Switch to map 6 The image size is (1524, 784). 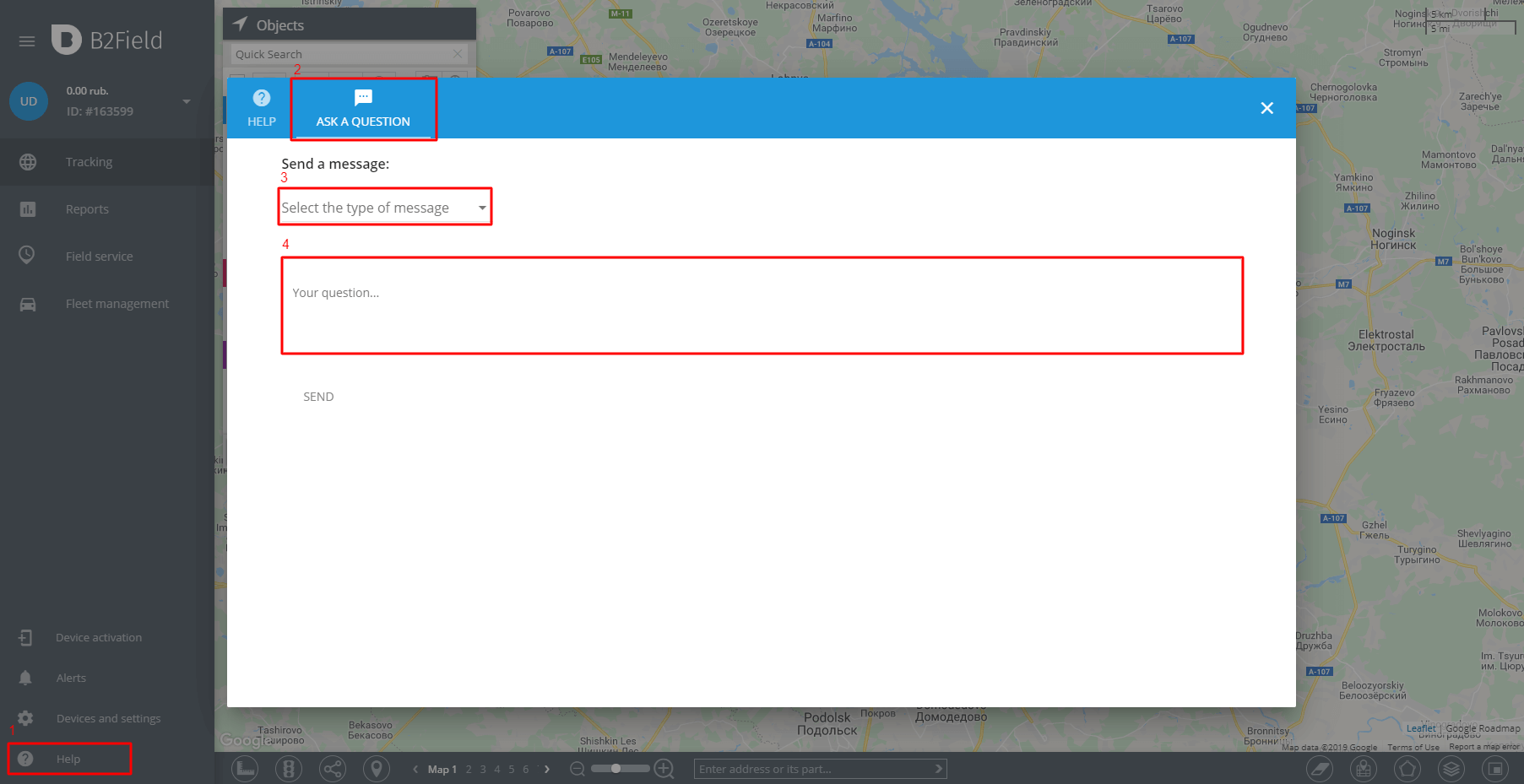click(525, 770)
